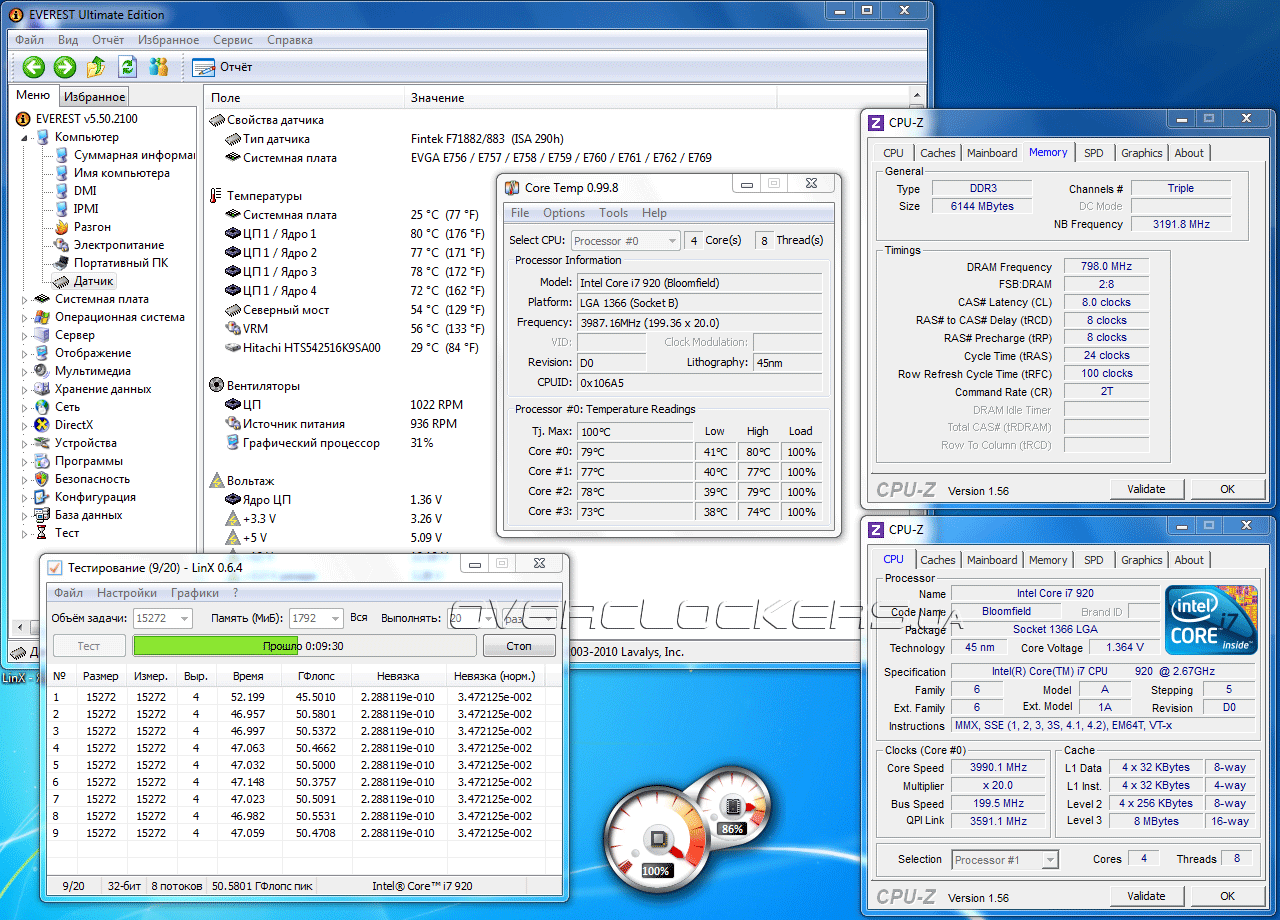Click the green Forward arrow in EVEREST toolbar
Screen dimensions: 1280x920
(65, 67)
